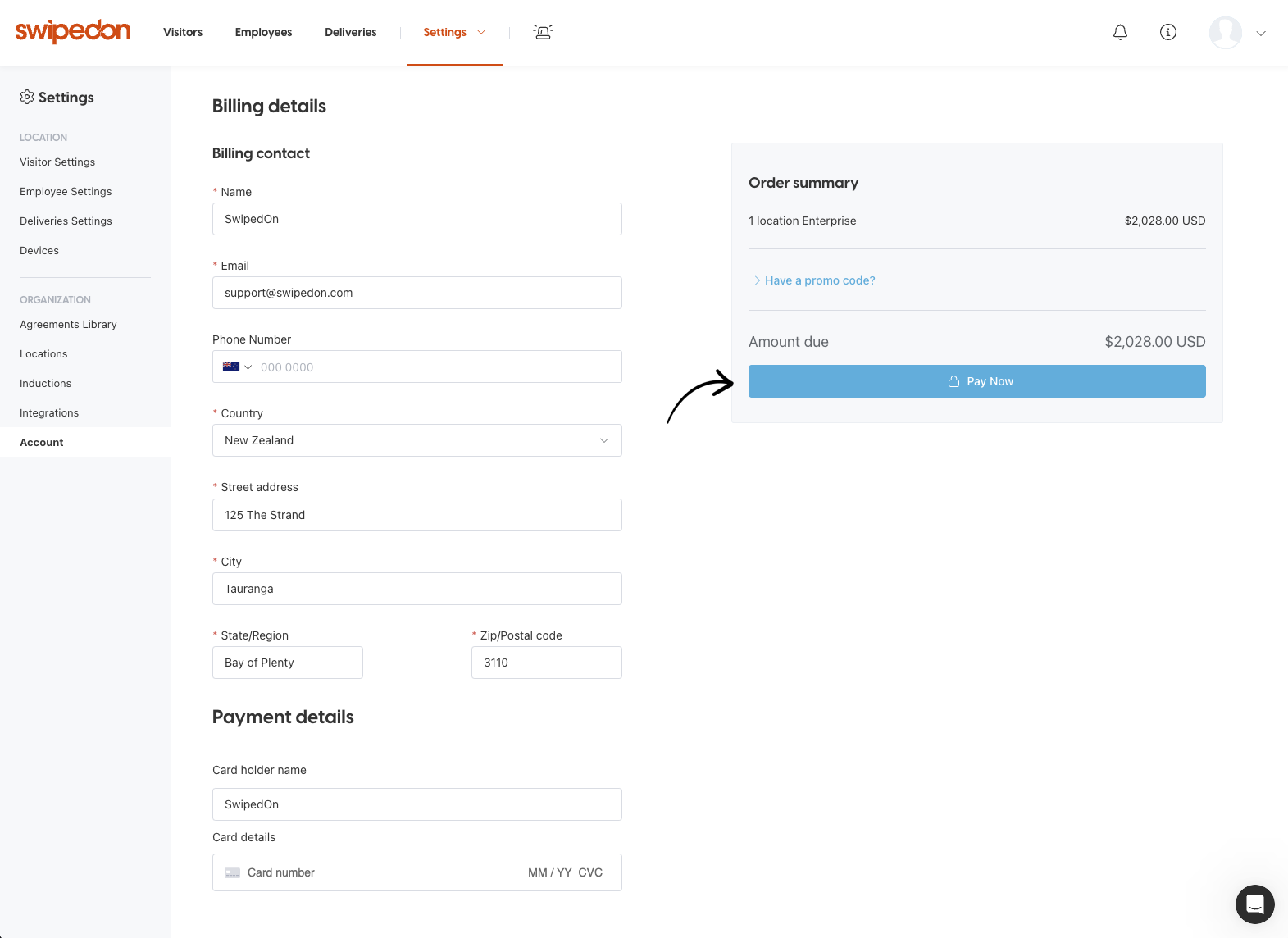Focus the Card holder name field

pos(417,804)
